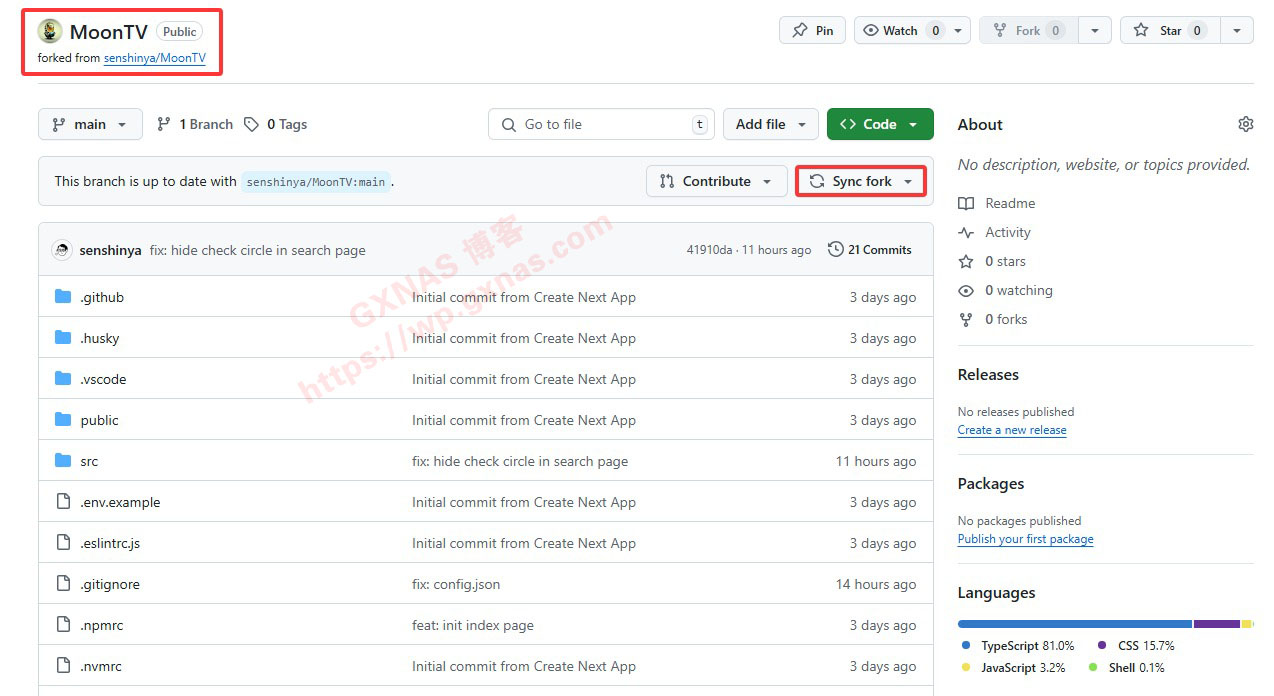Click the senshinya/MoonTV:main branch label
Screen dimensions: 1274x696
316,182
